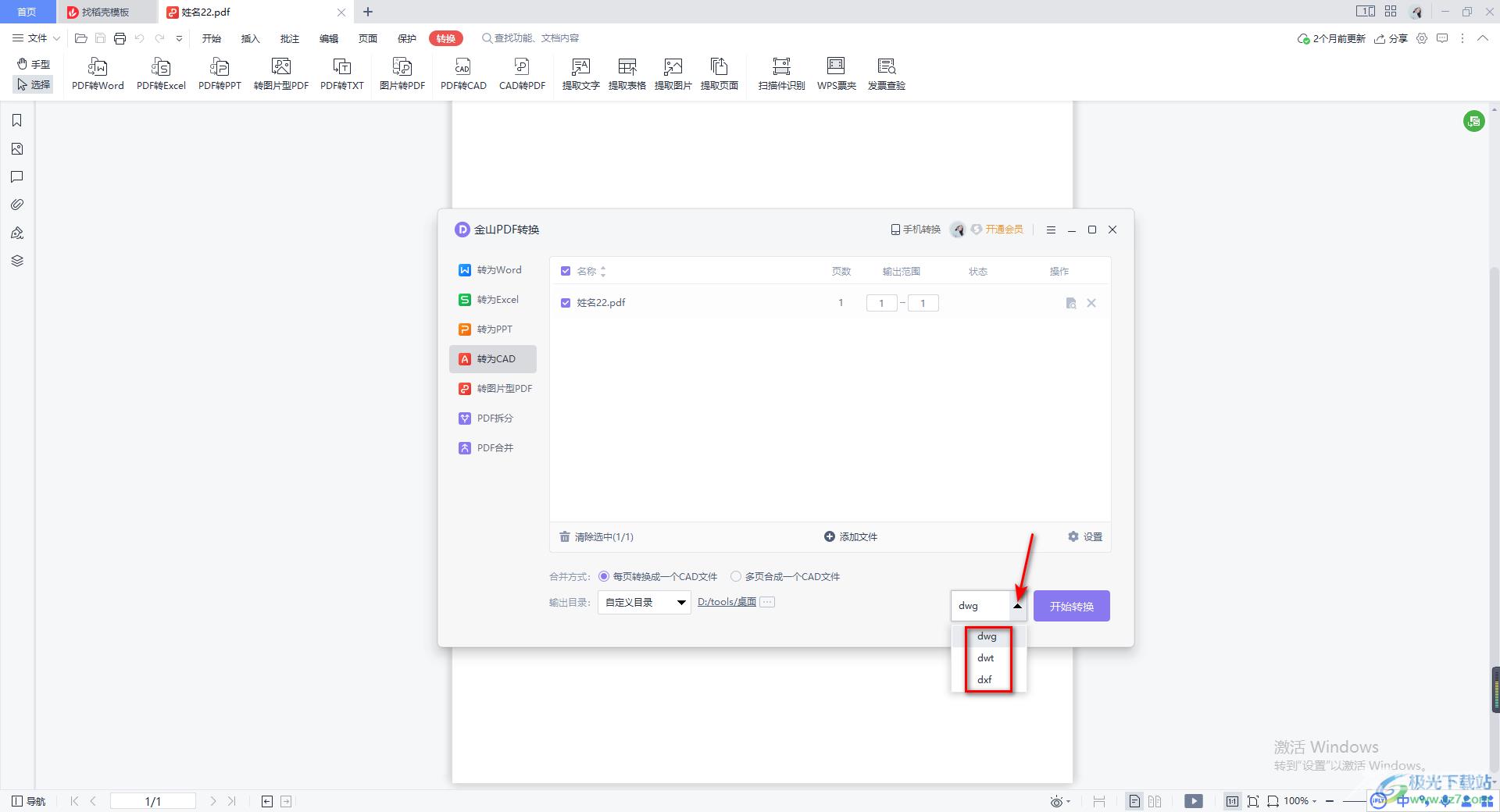Select the 手型 hand tool
Screen dimensions: 1500x812
pyautogui.click(x=34, y=64)
